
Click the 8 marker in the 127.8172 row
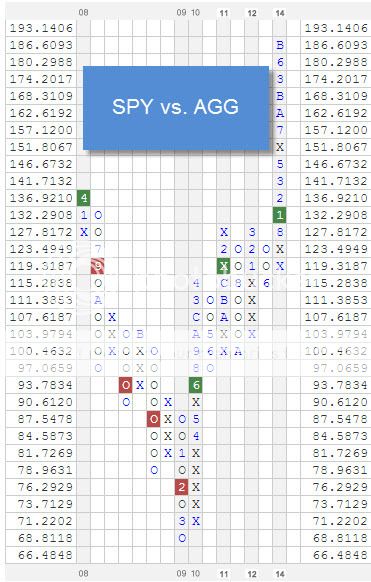point(280,232)
